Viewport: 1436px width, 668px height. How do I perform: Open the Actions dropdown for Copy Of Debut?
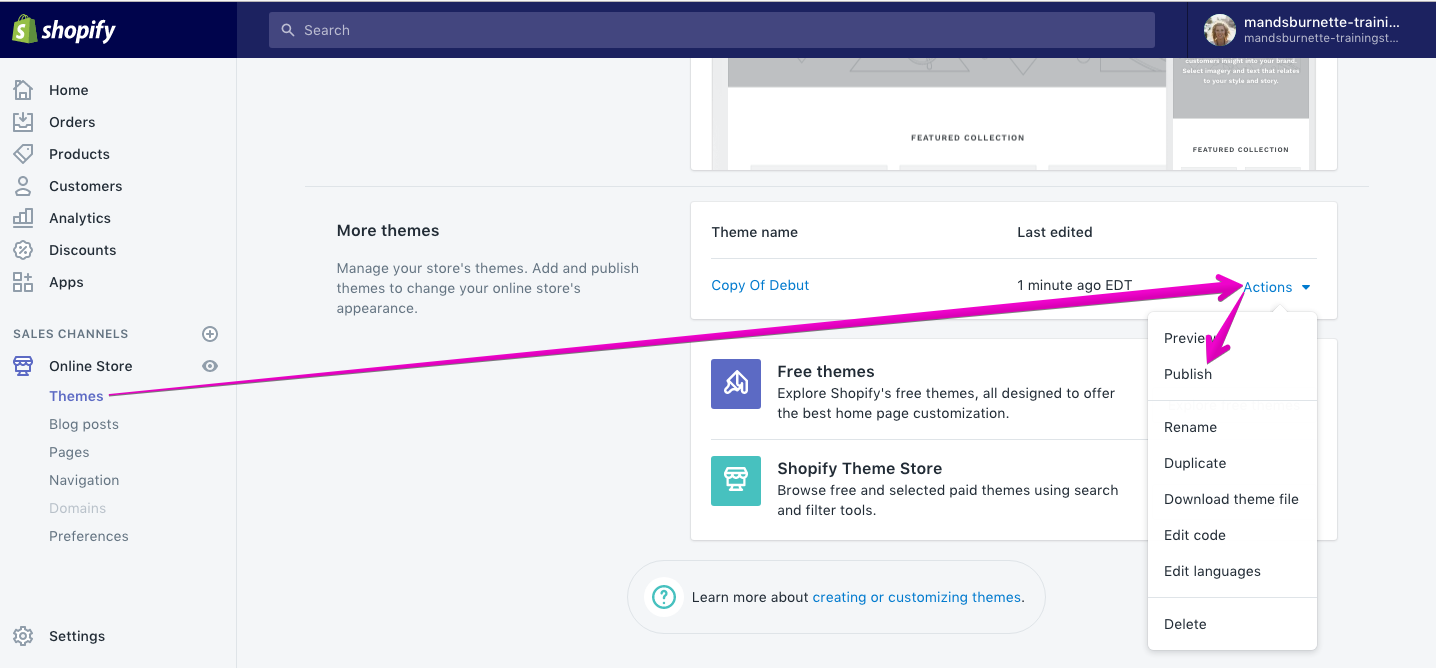[1277, 287]
